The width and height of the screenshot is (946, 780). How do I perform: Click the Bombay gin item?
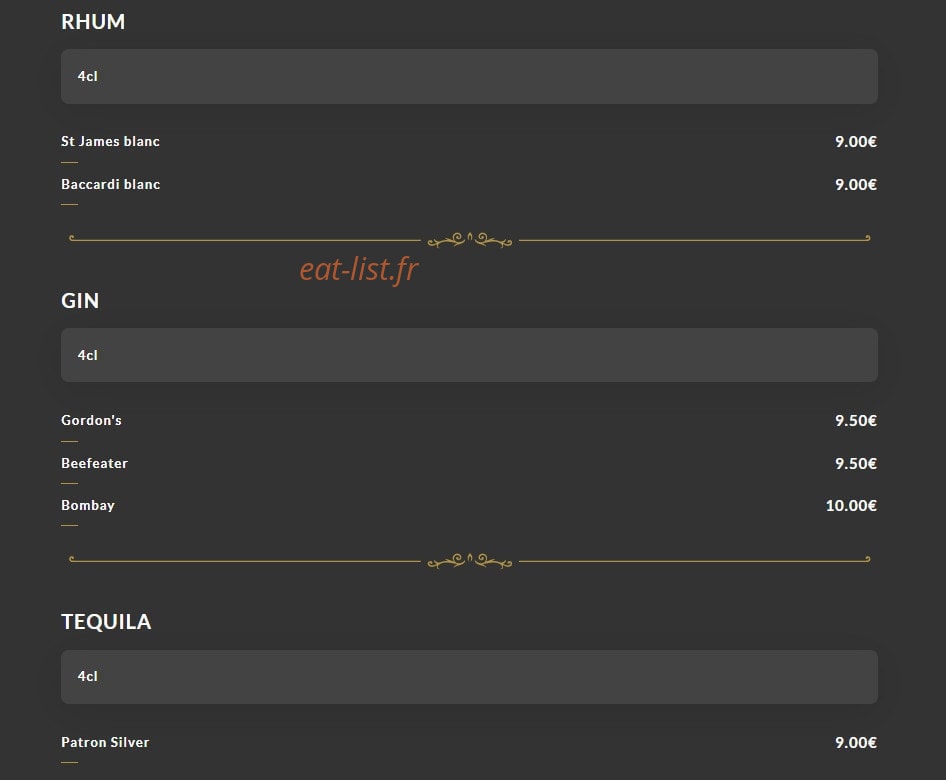click(x=87, y=506)
